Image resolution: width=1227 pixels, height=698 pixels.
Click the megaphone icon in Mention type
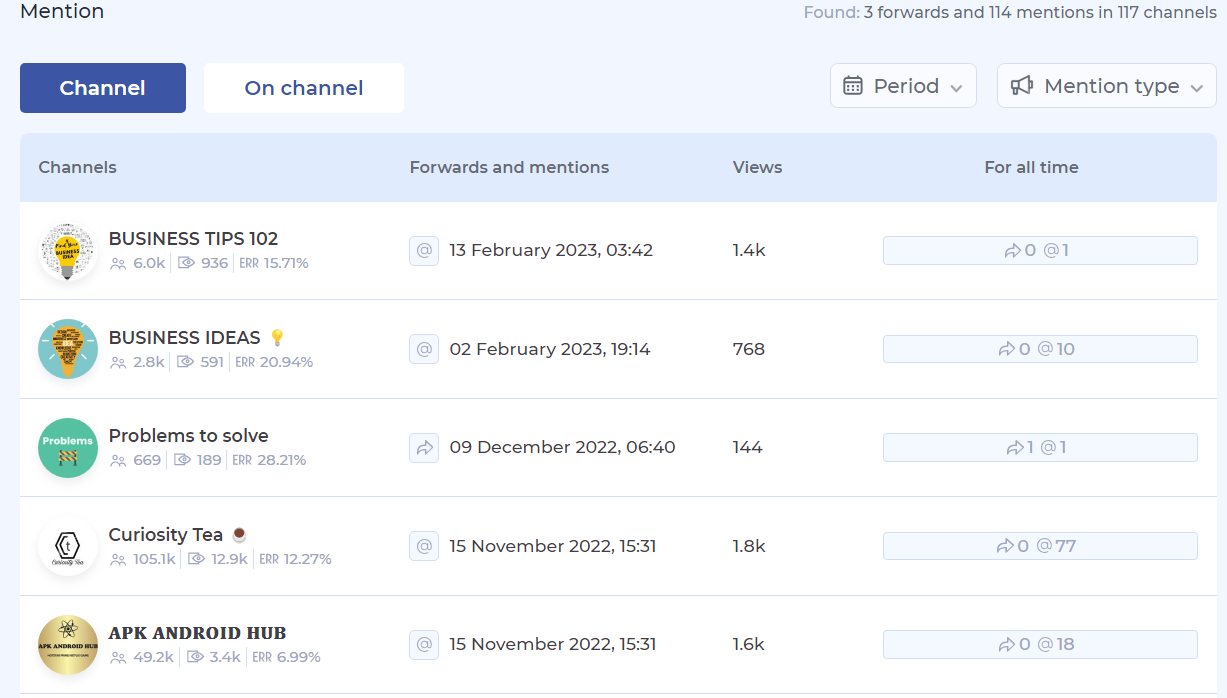(x=1022, y=86)
